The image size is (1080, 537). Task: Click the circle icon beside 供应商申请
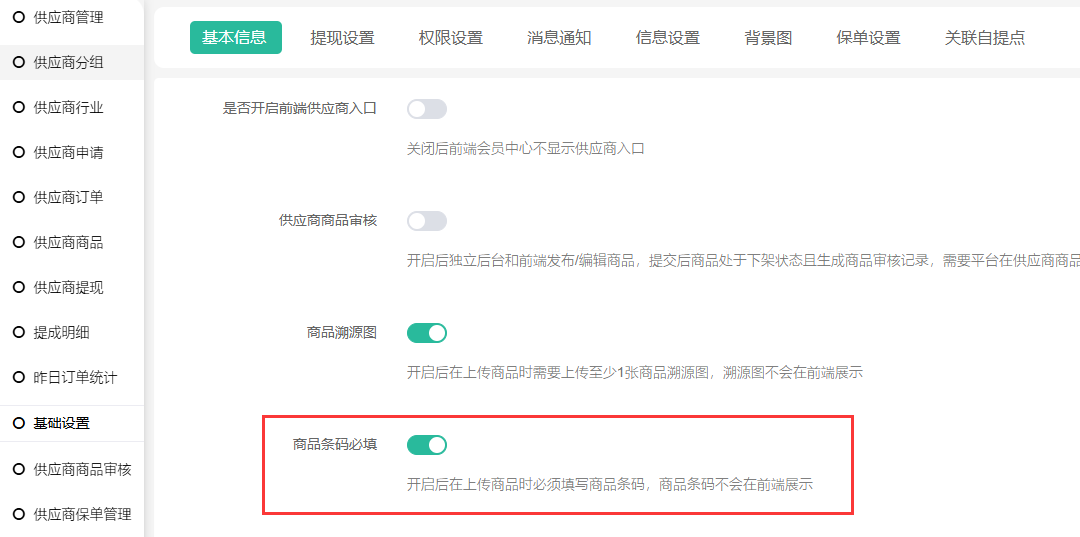[x=18, y=152]
